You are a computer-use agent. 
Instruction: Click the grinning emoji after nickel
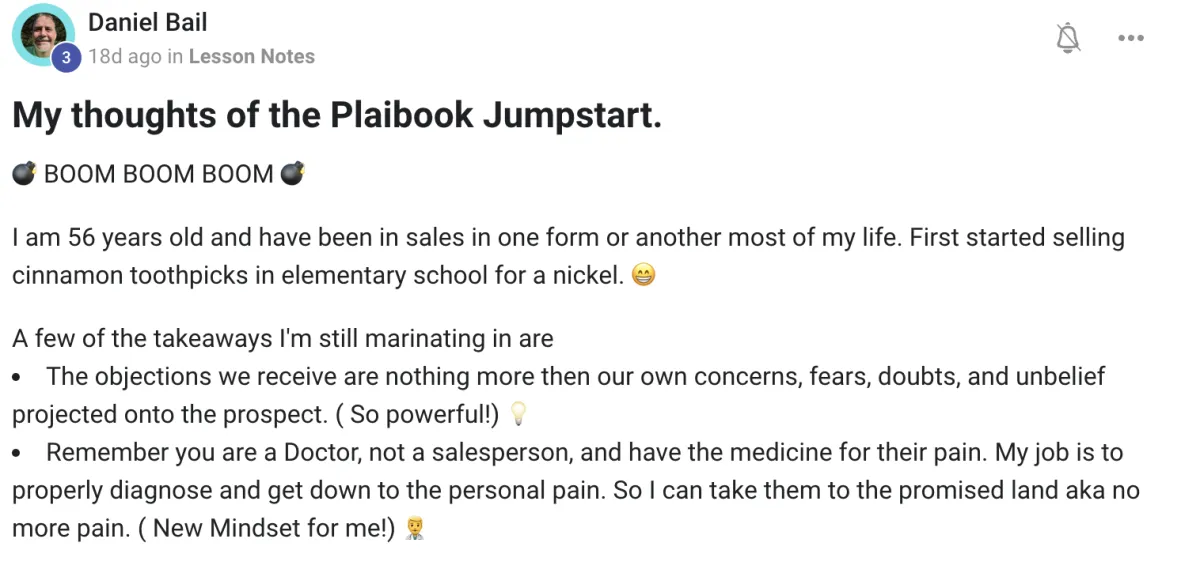643,275
